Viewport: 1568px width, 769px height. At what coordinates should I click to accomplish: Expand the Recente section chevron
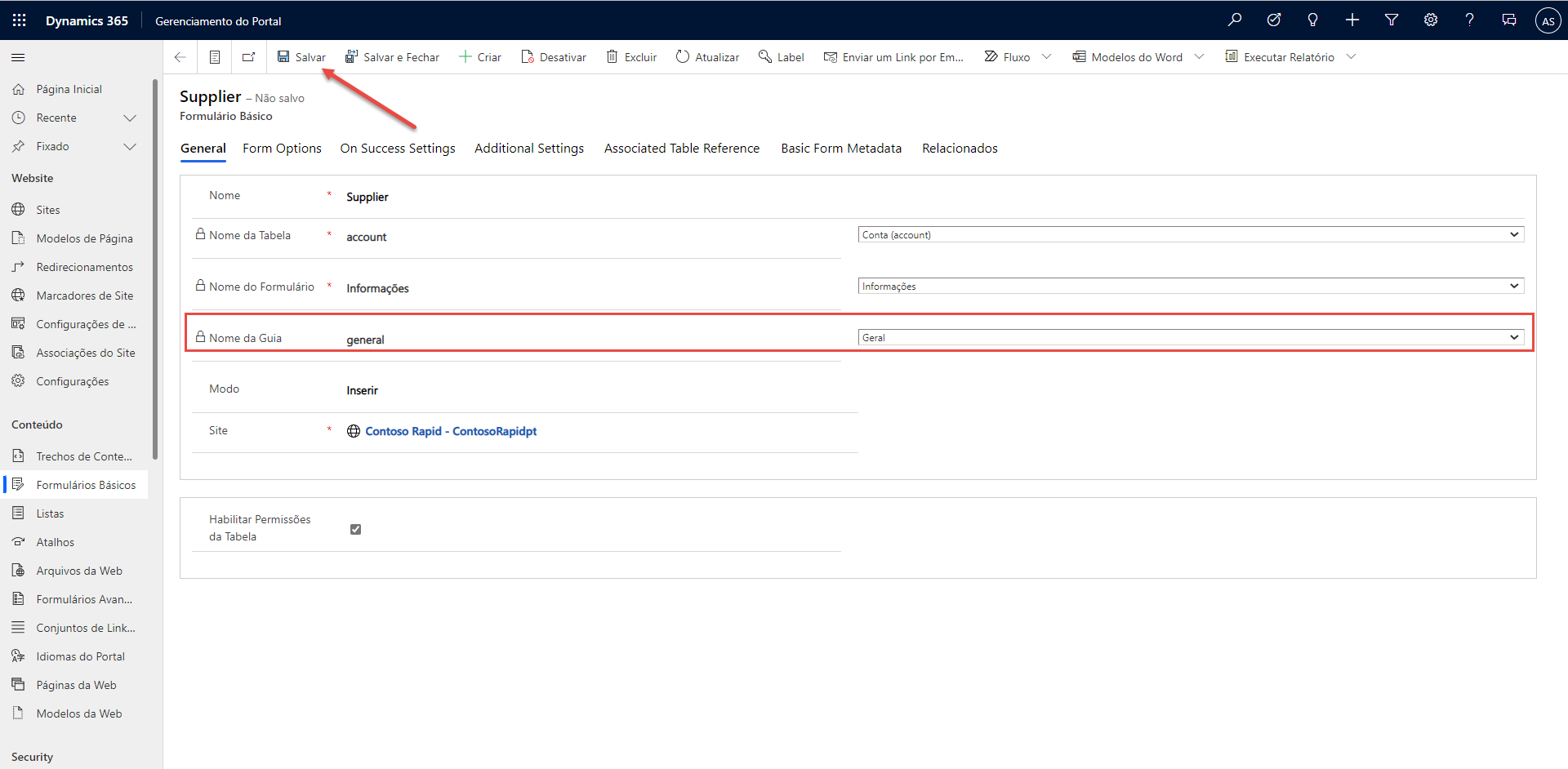pos(130,118)
